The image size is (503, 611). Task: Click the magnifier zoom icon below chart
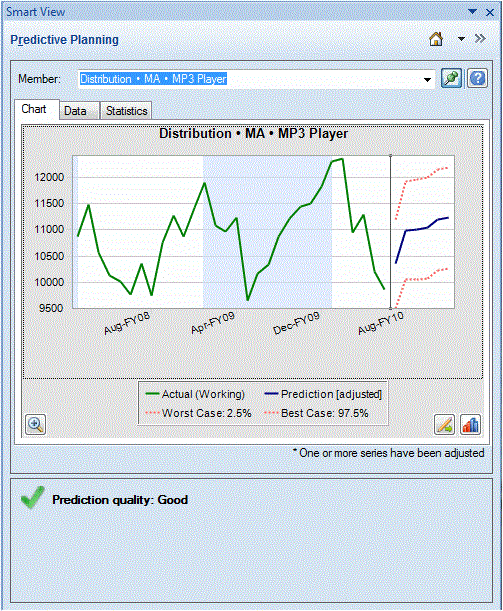(x=35, y=424)
